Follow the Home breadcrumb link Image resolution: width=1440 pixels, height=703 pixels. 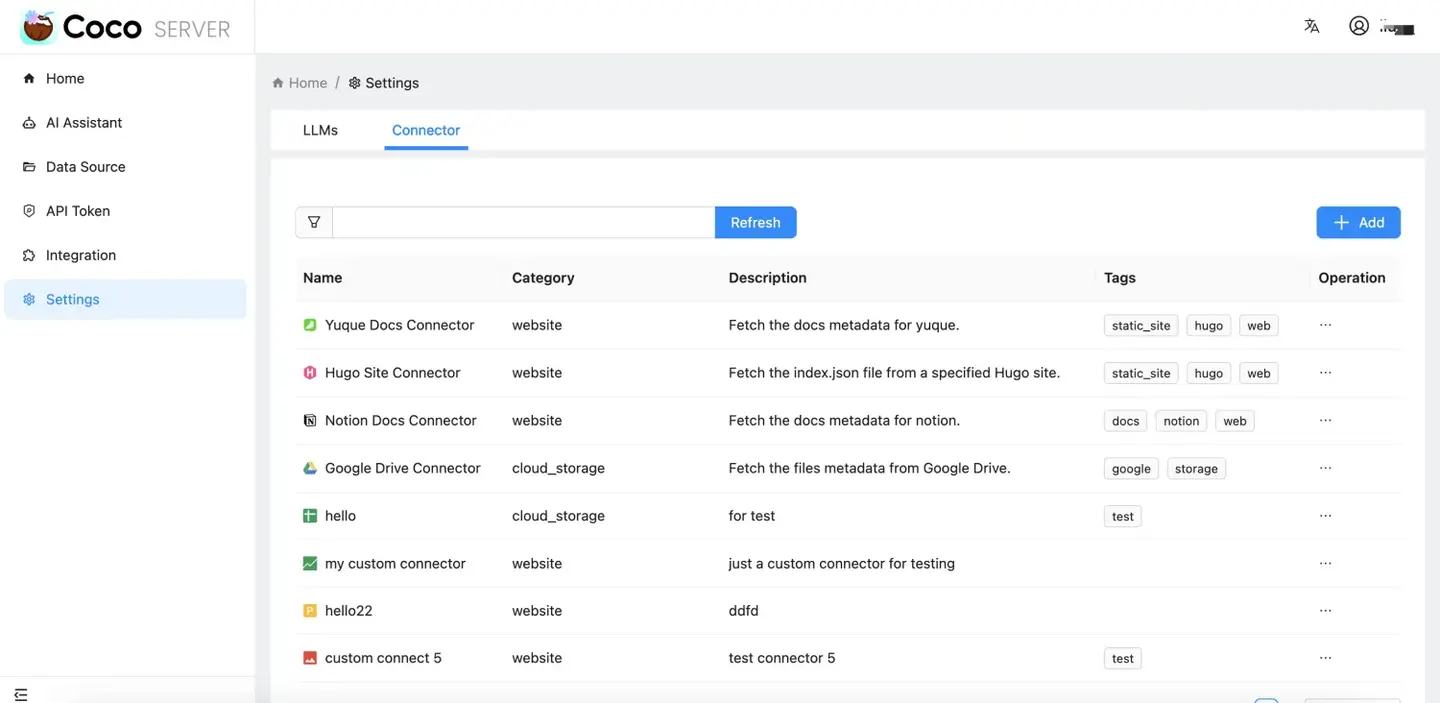coord(300,83)
